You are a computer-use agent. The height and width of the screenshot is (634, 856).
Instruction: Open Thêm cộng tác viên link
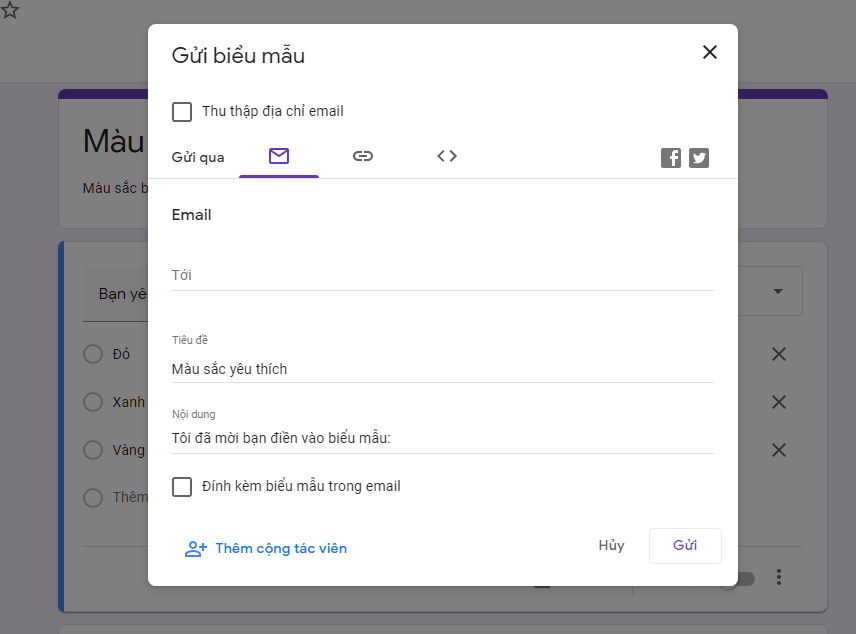click(266, 549)
